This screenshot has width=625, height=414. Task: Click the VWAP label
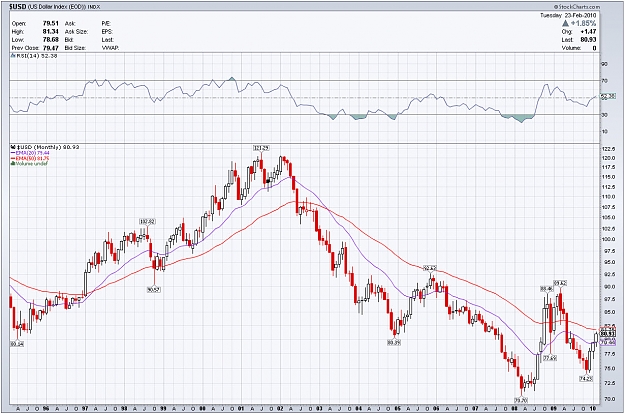pos(110,48)
